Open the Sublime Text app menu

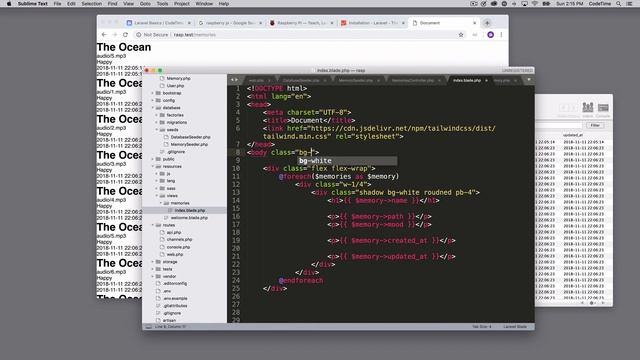point(33,4)
